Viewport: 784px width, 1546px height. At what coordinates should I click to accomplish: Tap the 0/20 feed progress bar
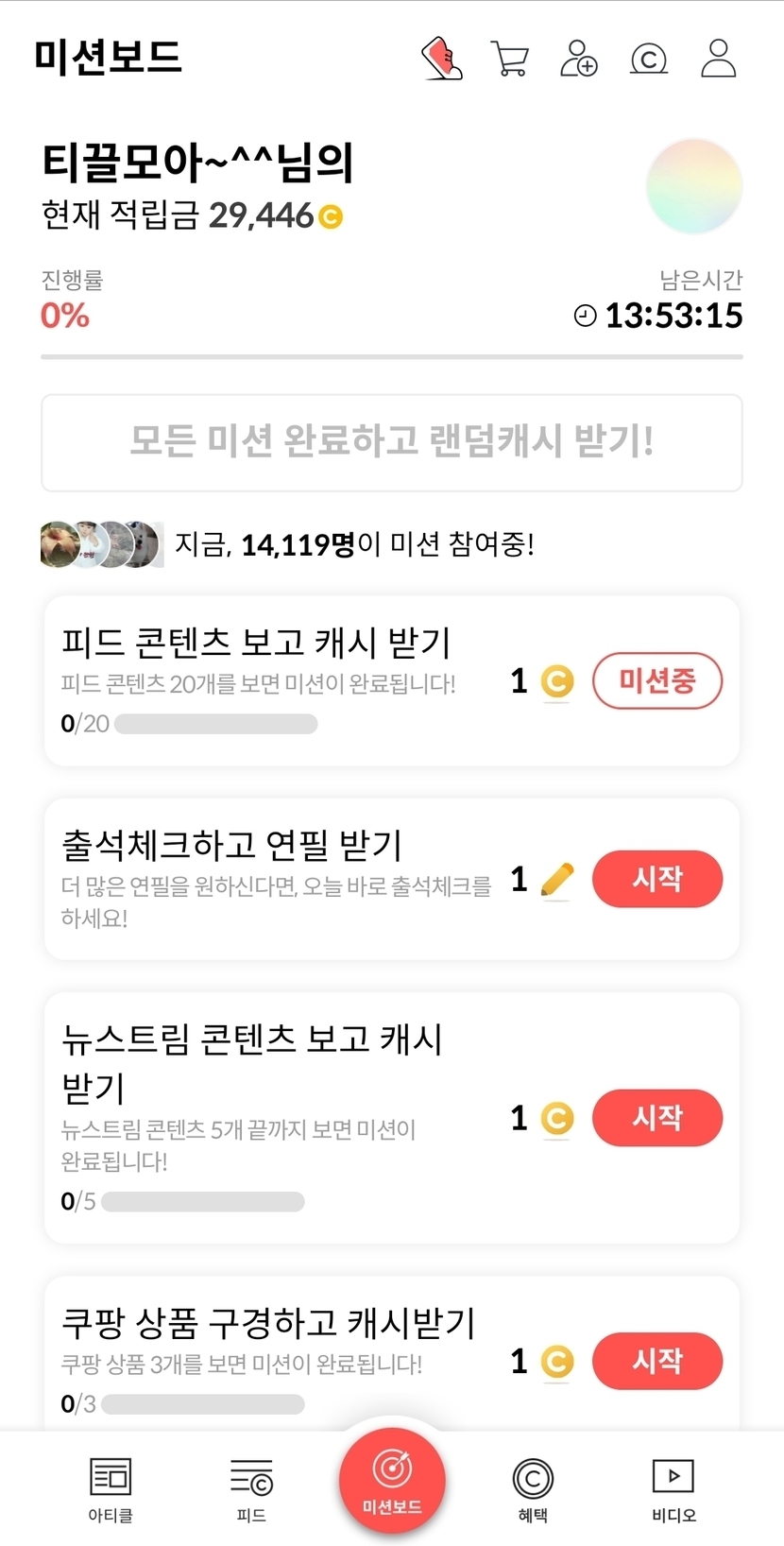click(x=215, y=724)
